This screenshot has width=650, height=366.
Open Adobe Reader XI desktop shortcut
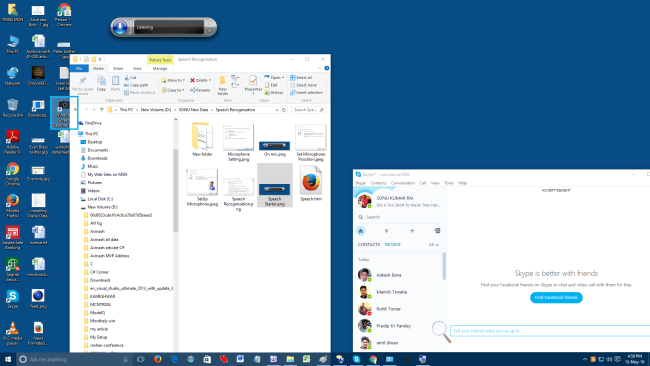coord(12,142)
